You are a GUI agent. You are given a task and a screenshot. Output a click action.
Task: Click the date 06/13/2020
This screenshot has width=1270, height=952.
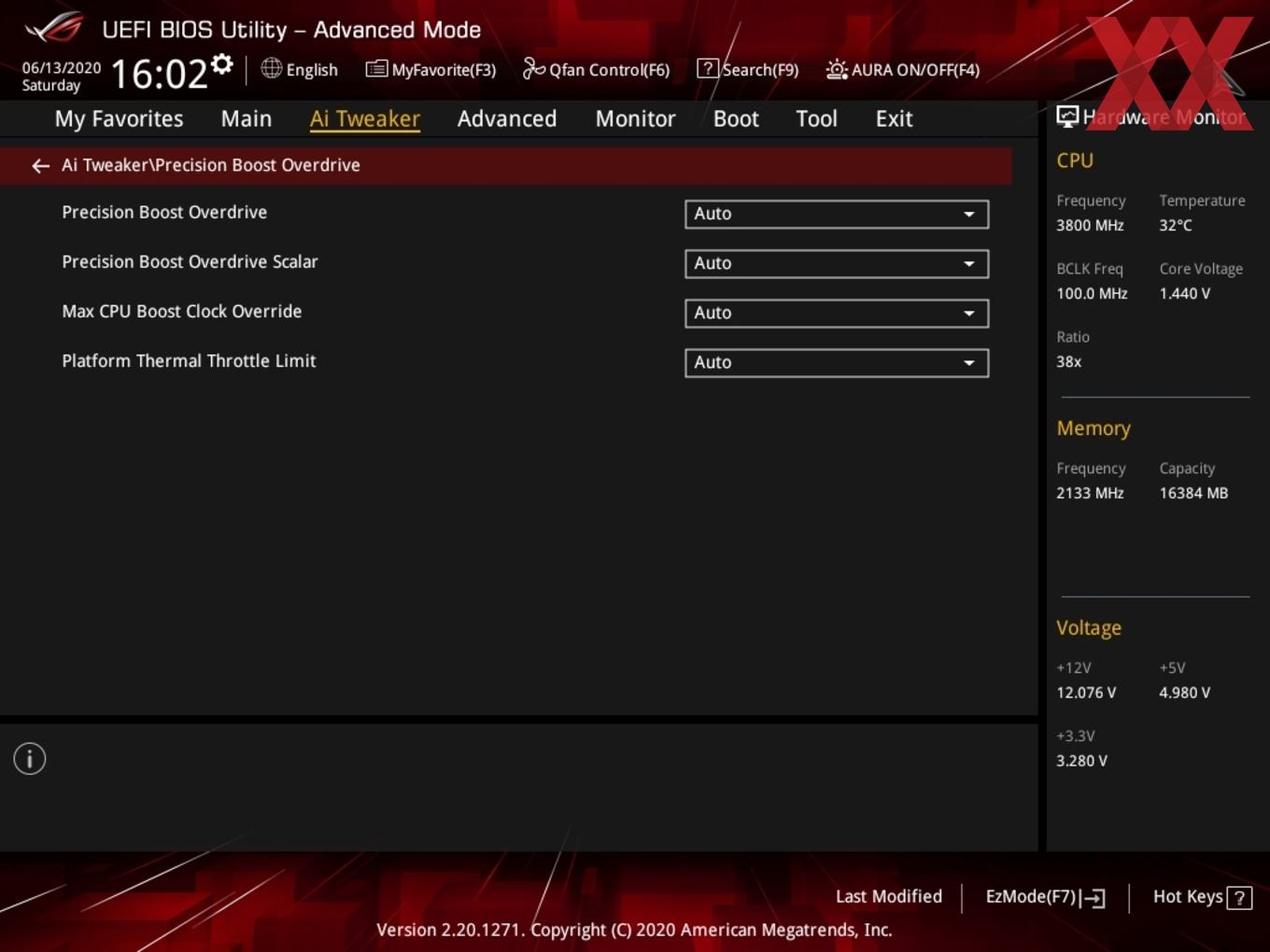62,67
